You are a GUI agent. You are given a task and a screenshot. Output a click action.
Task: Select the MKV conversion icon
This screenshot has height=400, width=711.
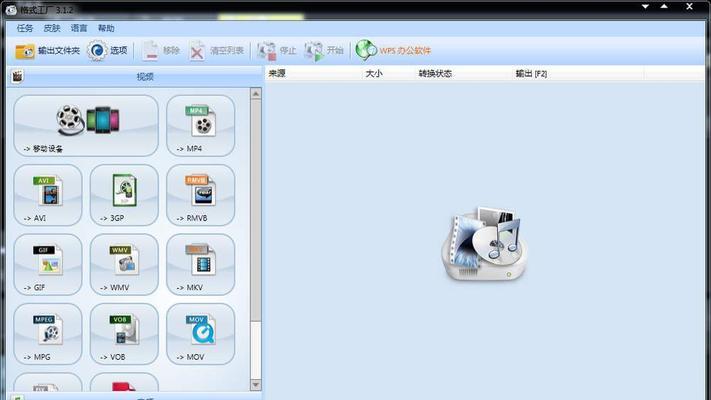(x=200, y=264)
